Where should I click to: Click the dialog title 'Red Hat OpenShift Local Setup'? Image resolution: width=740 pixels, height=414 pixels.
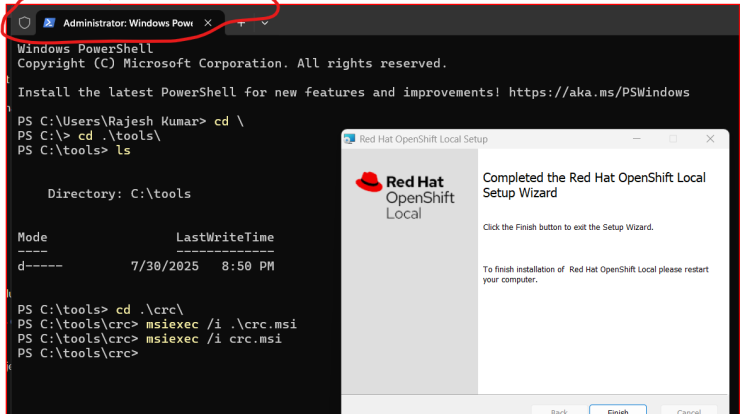pos(423,139)
